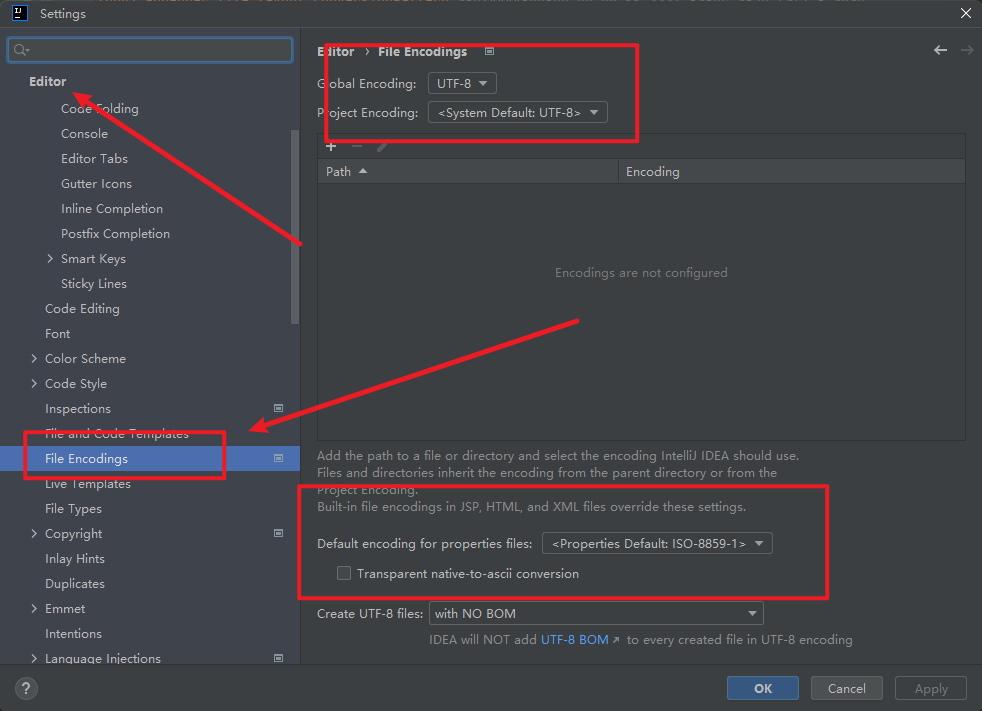The height and width of the screenshot is (711, 982).
Task: Open the Editor Tabs settings page
Action: [x=95, y=158]
